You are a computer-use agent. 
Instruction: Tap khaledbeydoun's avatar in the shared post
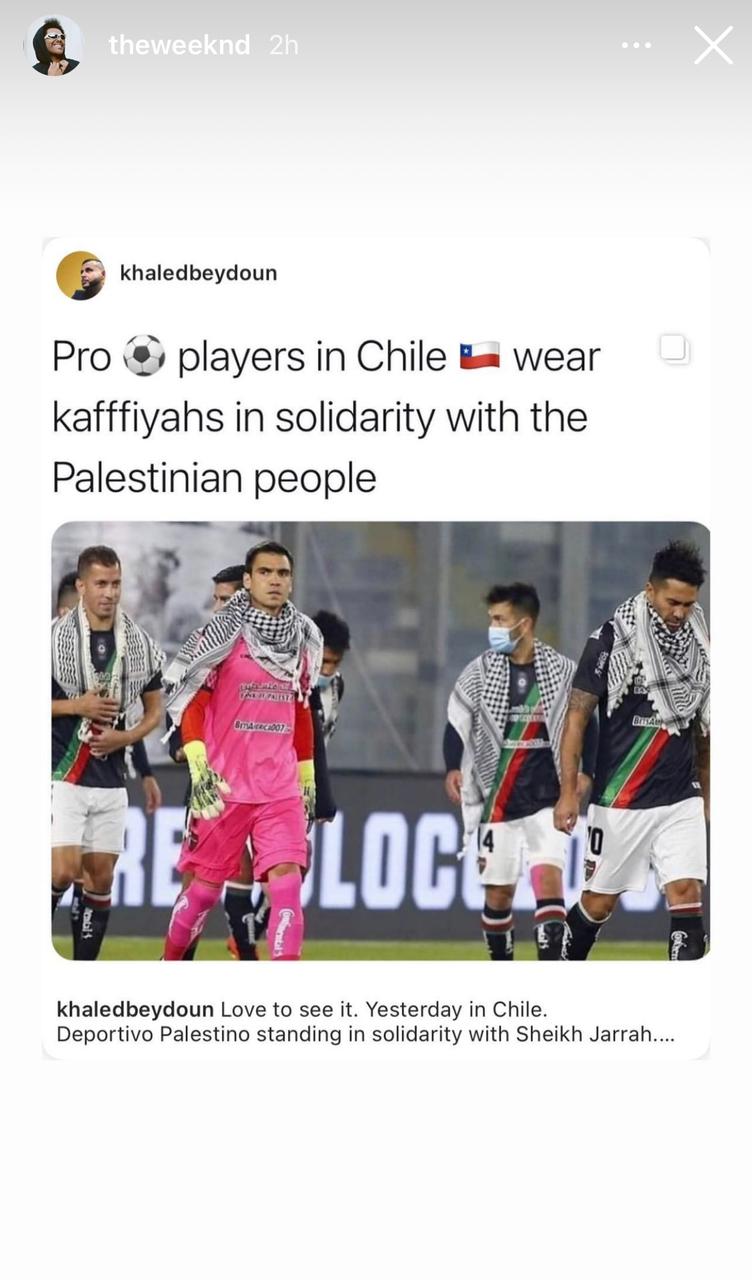80,275
